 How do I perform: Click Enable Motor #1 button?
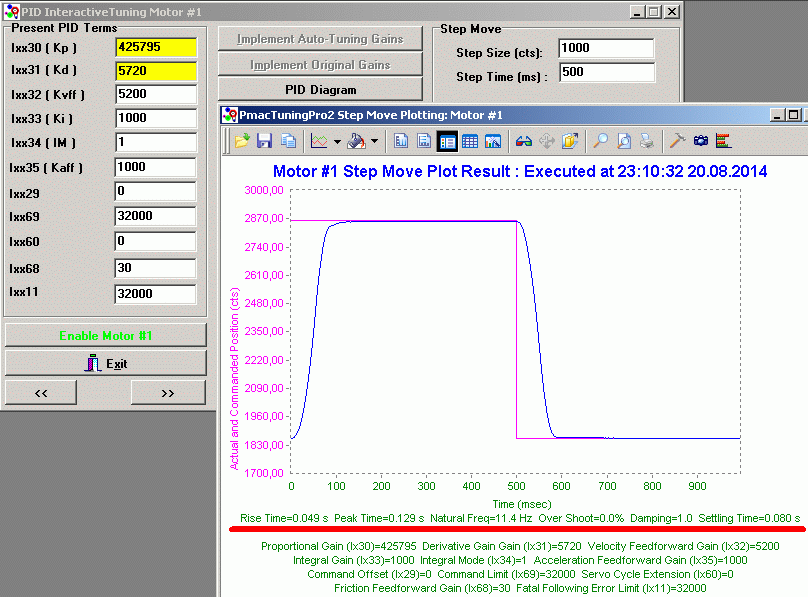pyautogui.click(x=106, y=336)
